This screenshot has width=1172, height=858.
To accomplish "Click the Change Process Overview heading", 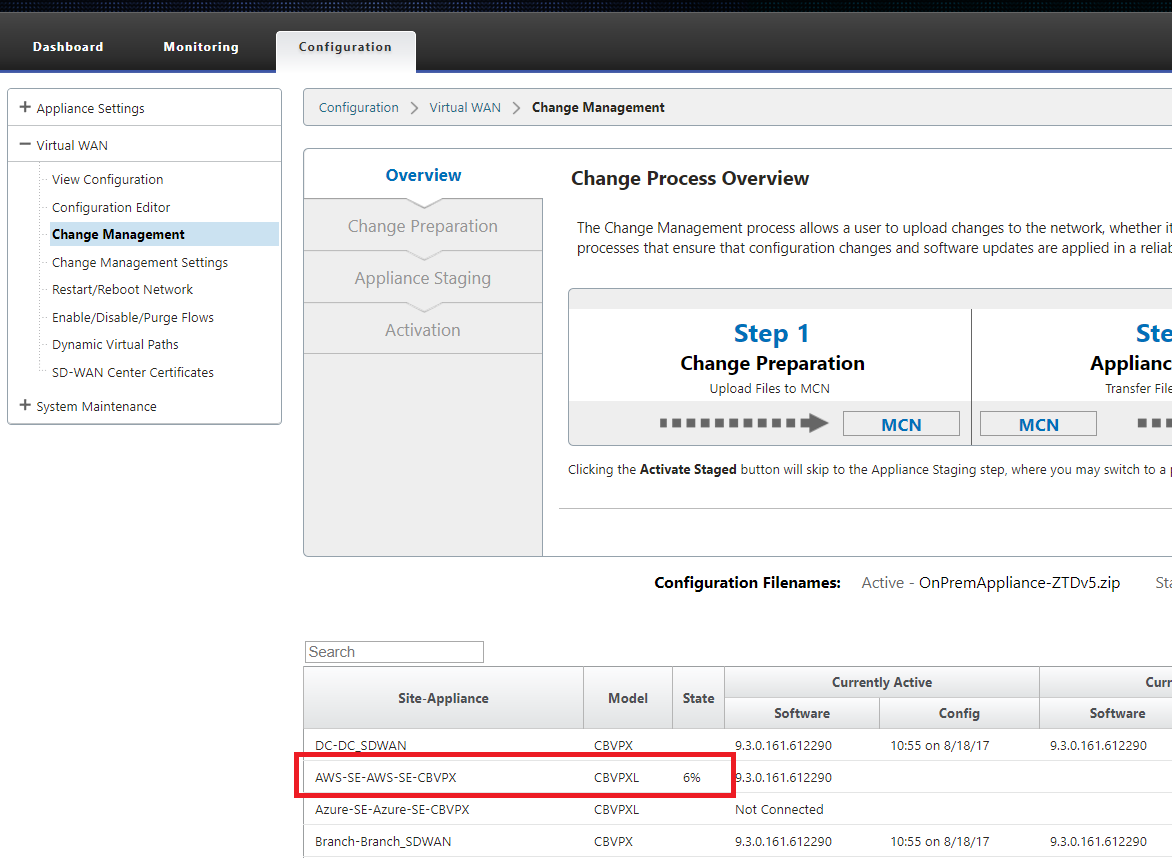I will [690, 178].
